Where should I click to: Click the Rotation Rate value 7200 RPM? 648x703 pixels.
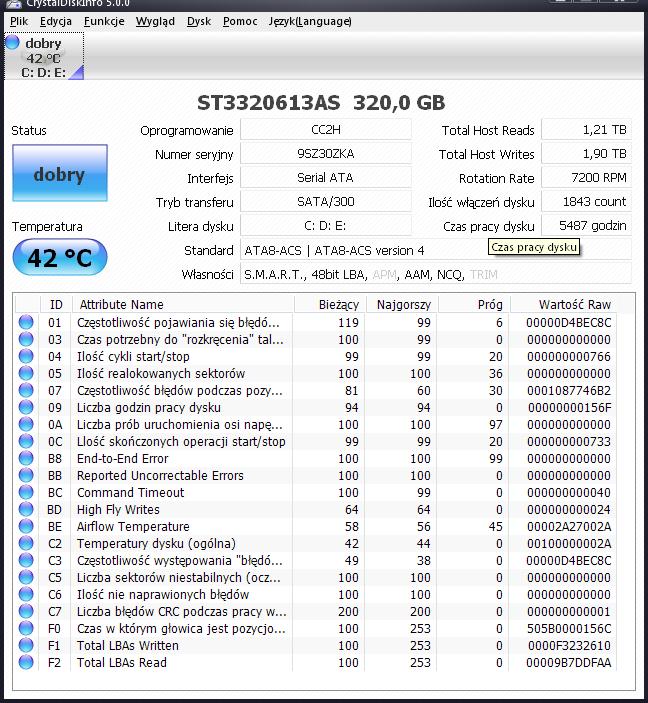pyautogui.click(x=587, y=178)
